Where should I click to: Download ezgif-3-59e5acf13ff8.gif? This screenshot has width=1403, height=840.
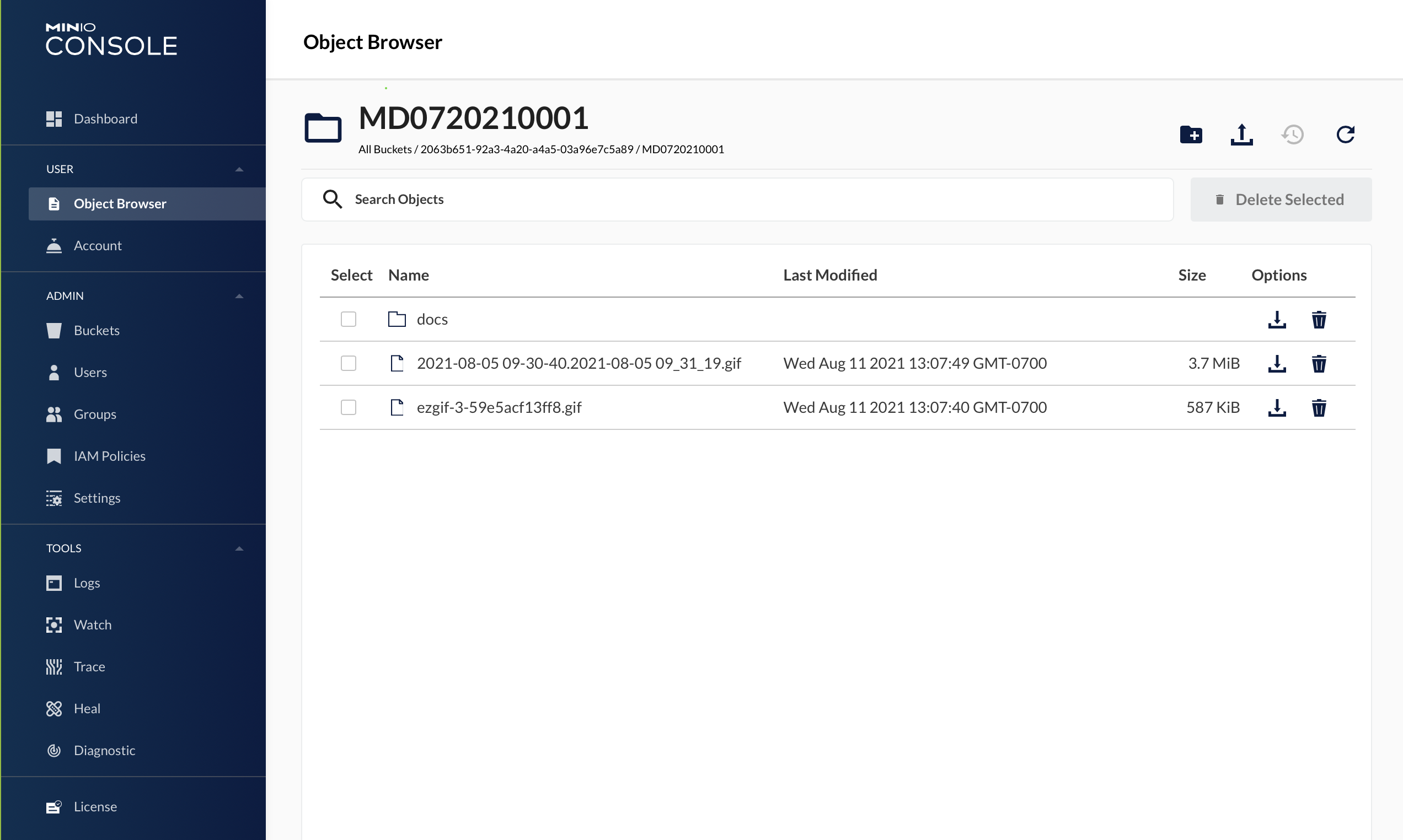point(1277,407)
